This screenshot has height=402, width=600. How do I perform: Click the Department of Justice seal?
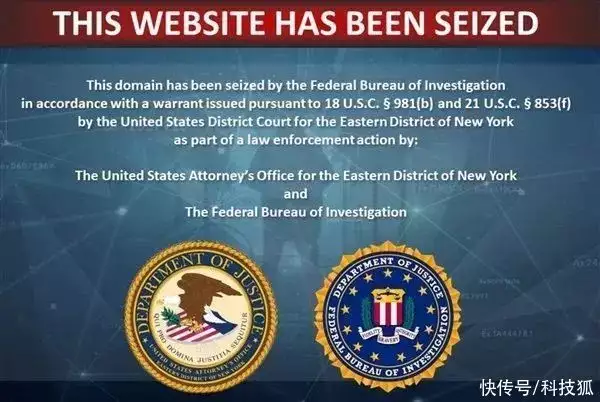click(x=201, y=316)
